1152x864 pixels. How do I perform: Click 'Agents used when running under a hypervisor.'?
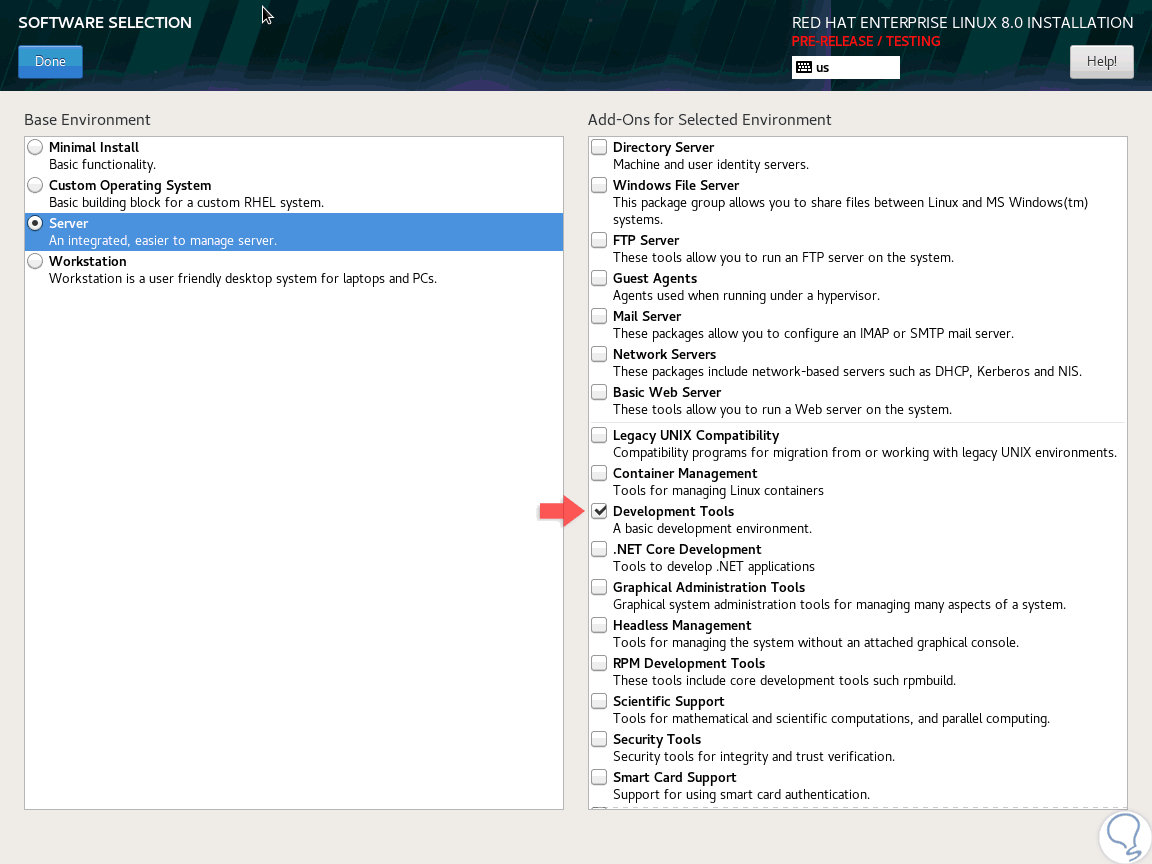point(746,296)
